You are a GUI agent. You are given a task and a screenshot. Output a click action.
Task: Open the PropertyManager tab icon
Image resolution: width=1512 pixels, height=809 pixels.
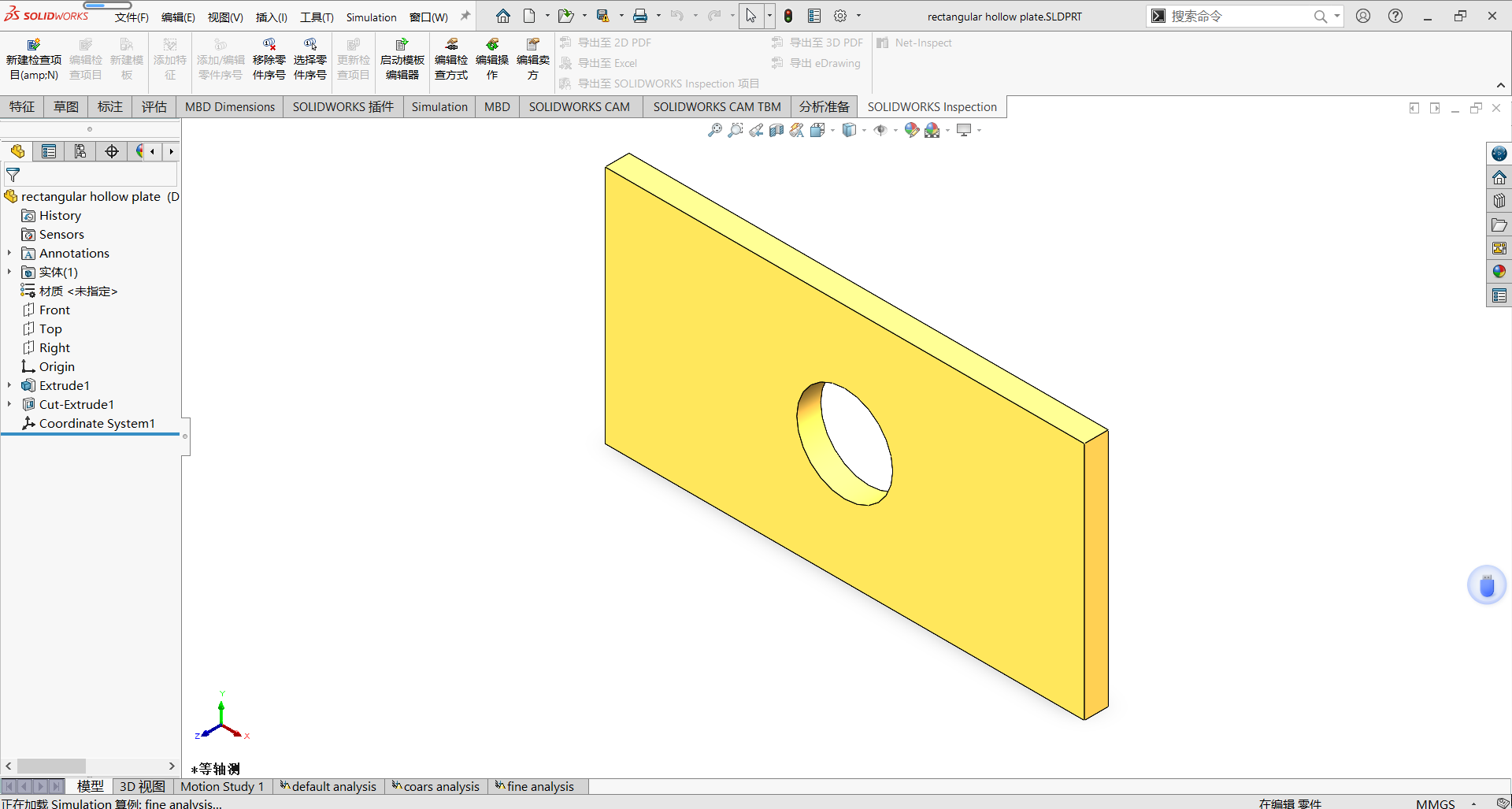pos(49,151)
